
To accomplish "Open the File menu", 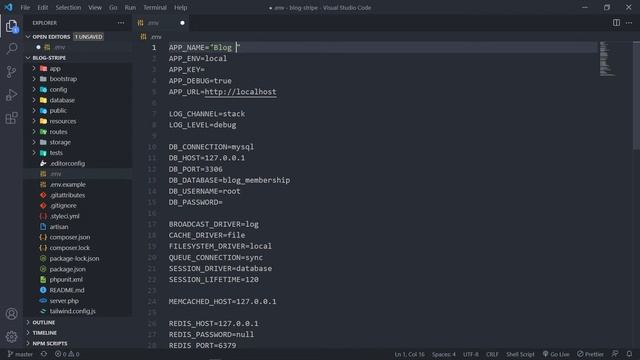I will [25, 7].
